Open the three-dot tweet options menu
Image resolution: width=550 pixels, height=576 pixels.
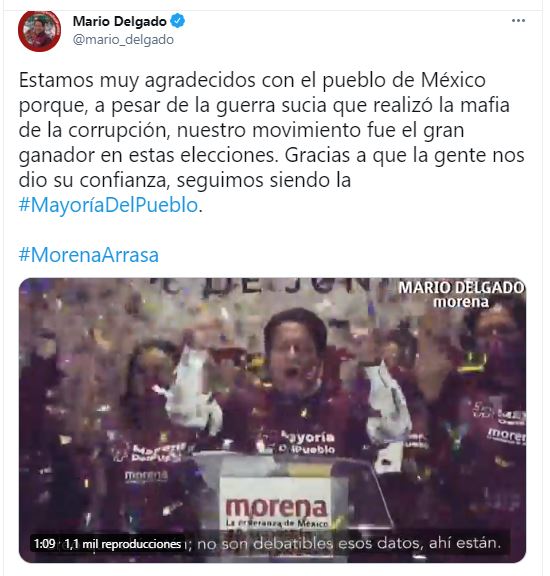(518, 21)
